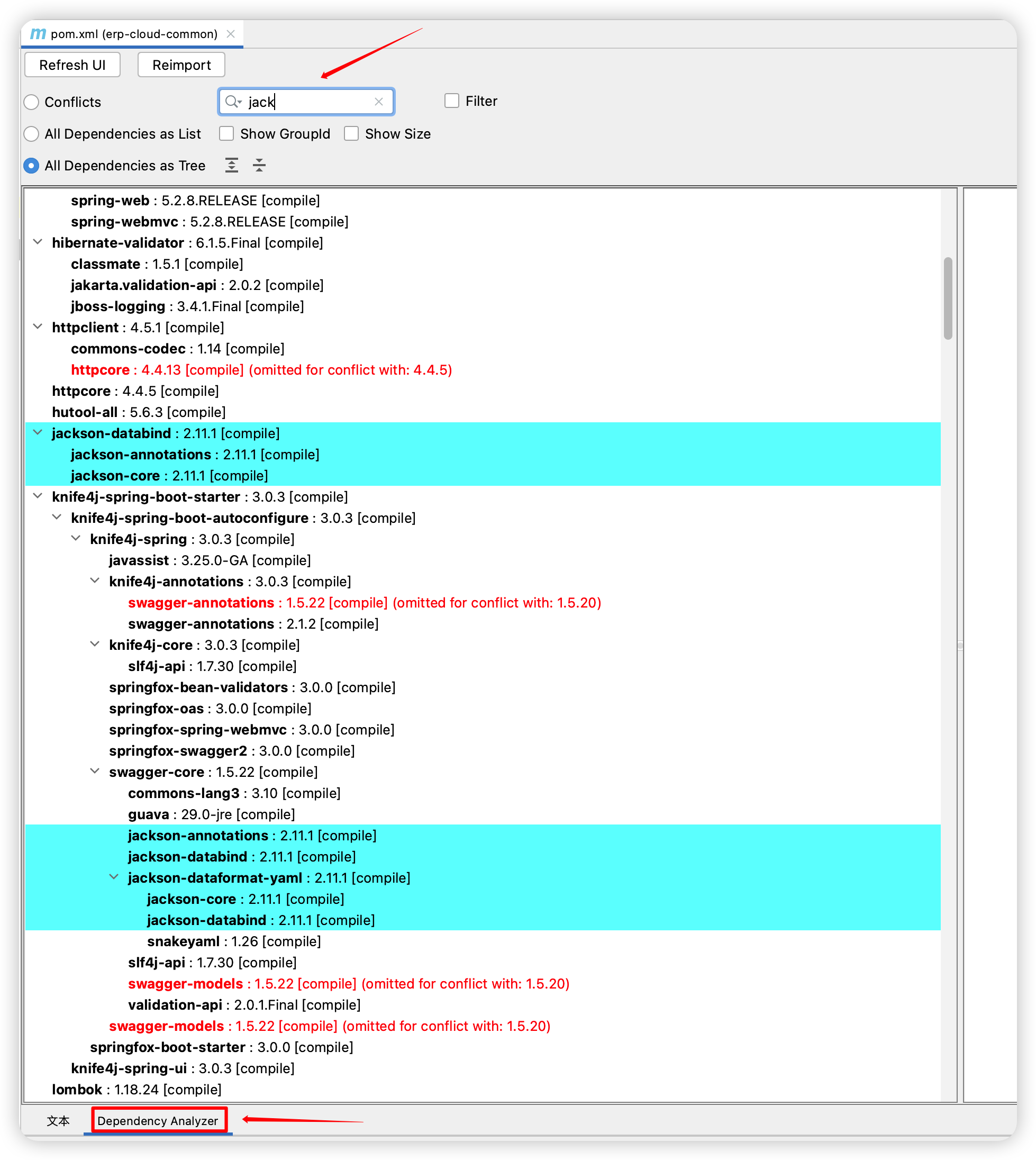Select validation-api : 2.0.1.Final row
Viewport: 1036px width, 1160px height.
tap(244, 1004)
